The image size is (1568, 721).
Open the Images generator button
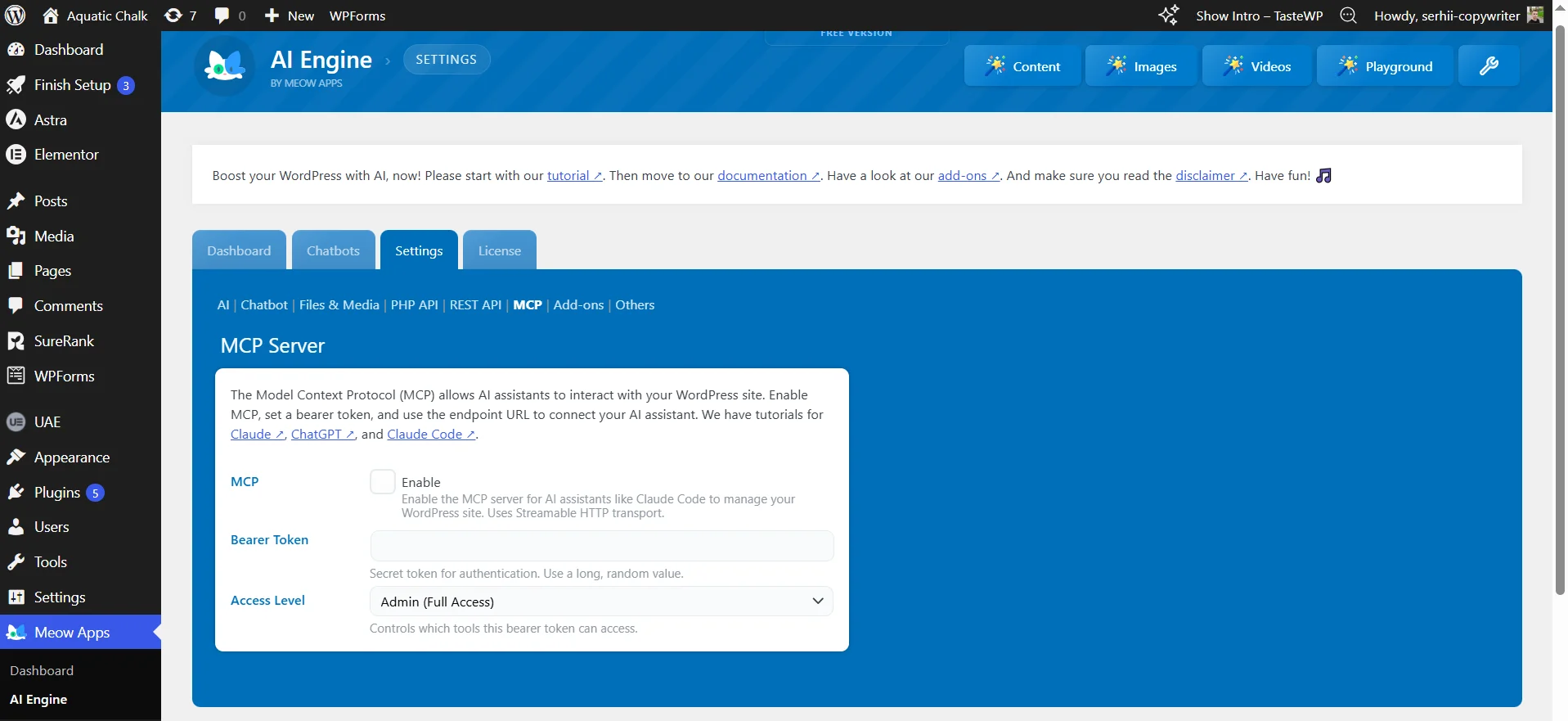point(1141,66)
